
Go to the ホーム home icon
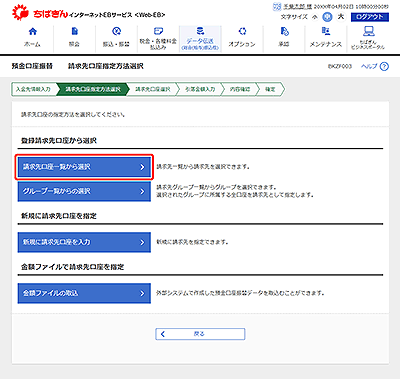click(33, 32)
